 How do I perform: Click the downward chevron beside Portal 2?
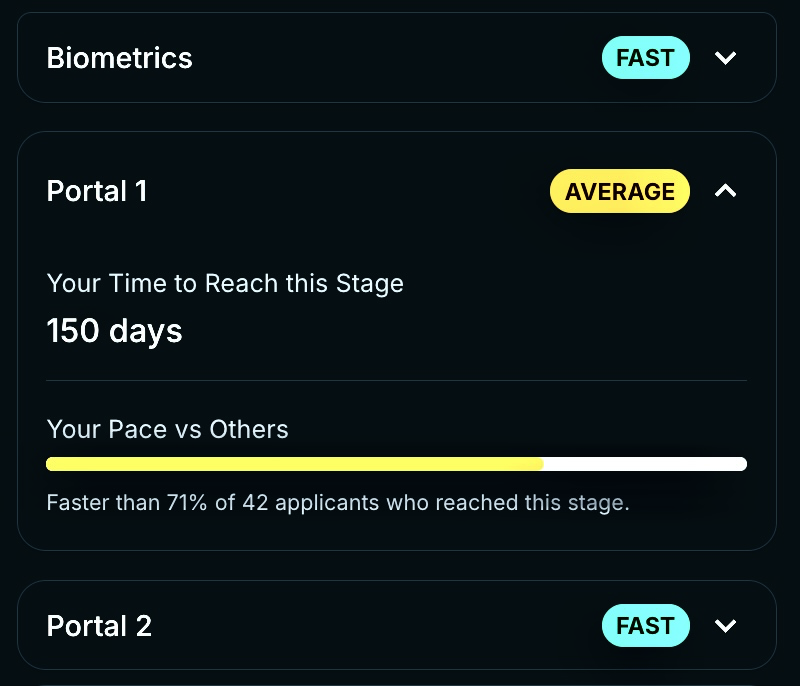726,626
